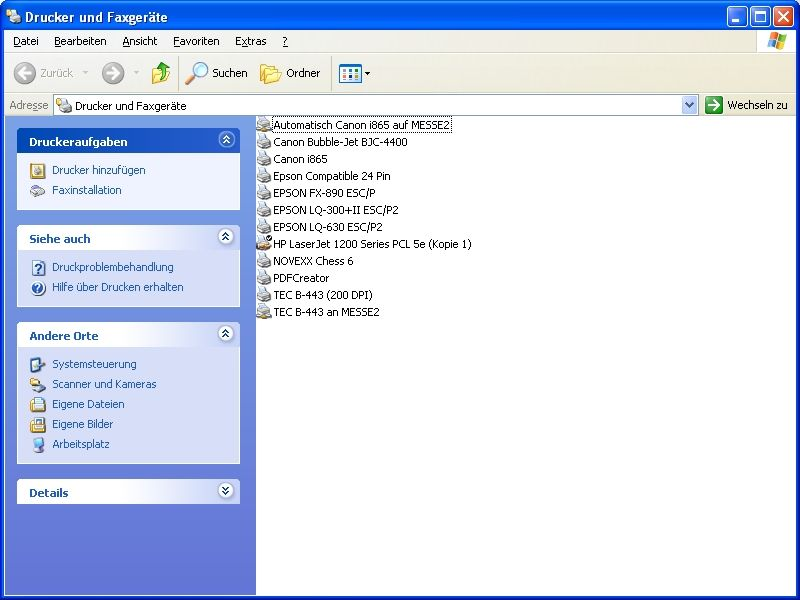Collapse the Siehe auch panel
800x600 pixels.
coord(226,237)
